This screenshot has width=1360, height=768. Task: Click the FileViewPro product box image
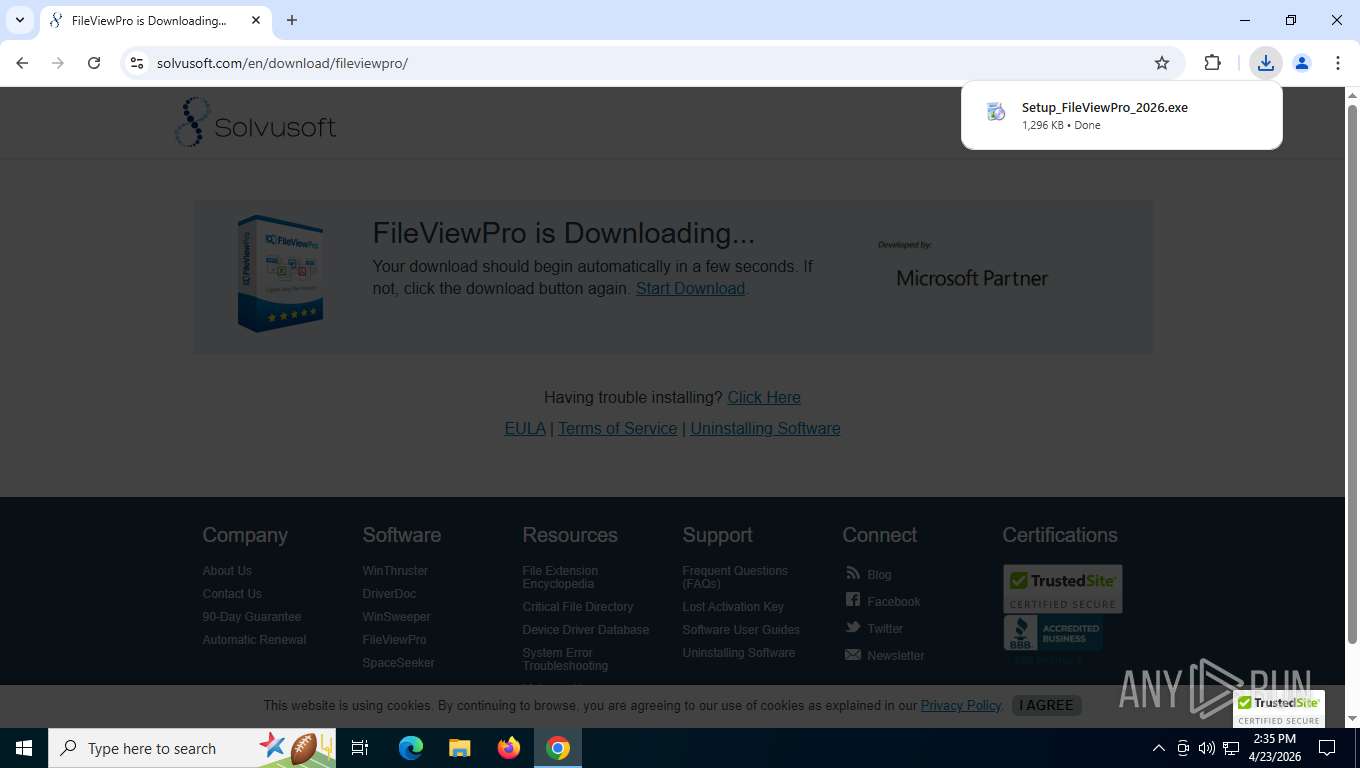281,272
